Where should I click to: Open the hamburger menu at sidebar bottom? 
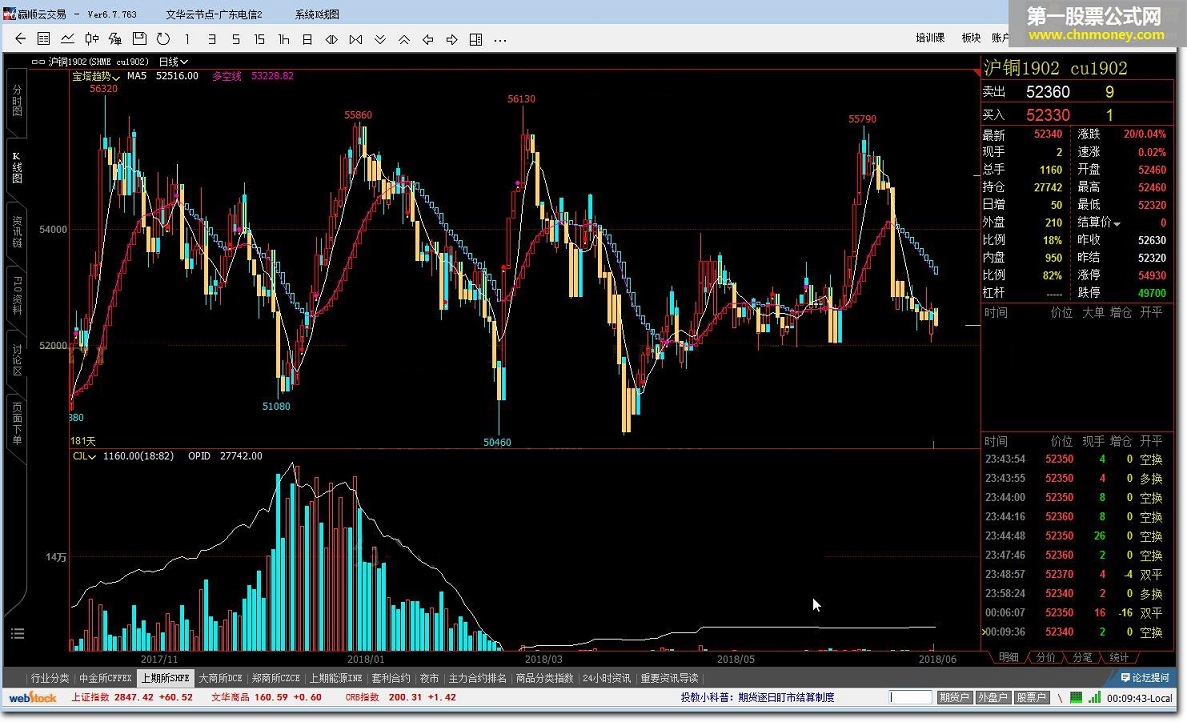tap(17, 633)
